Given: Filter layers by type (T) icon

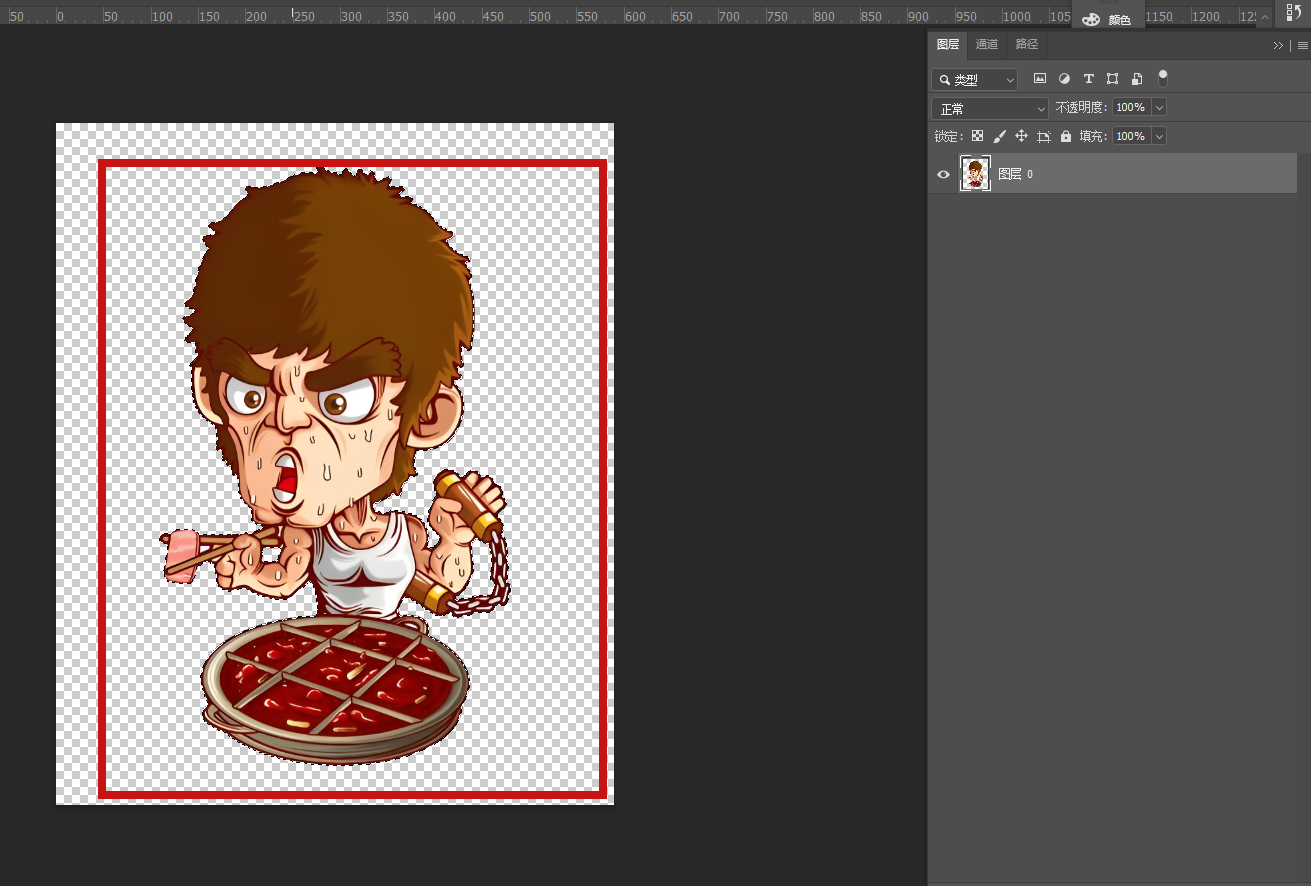Looking at the screenshot, I should click(x=1088, y=79).
